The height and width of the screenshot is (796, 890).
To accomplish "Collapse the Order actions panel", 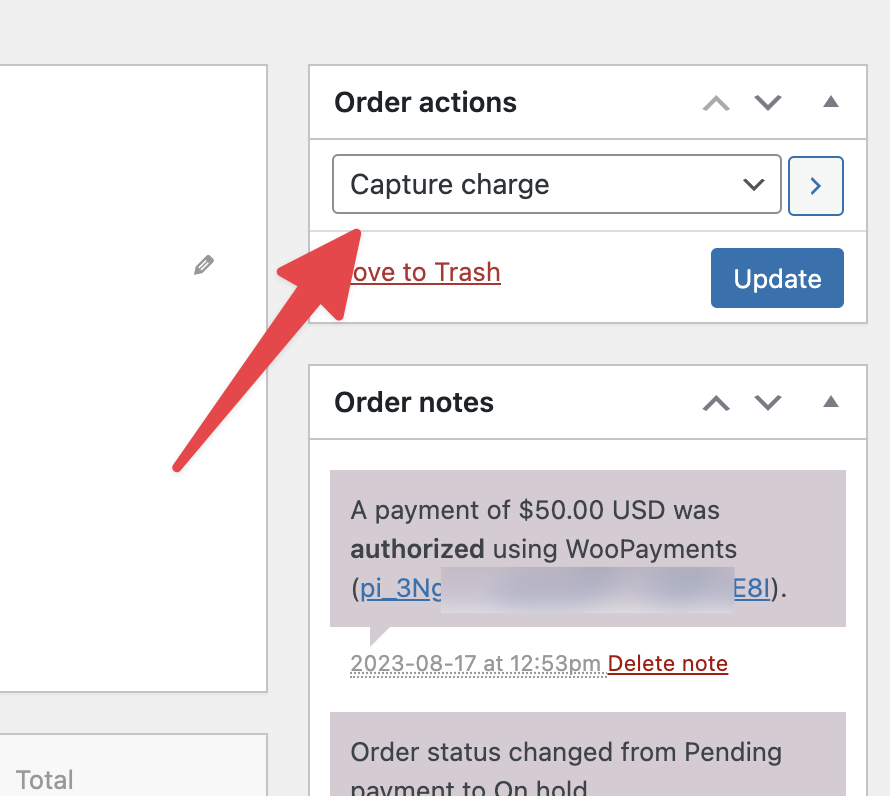I will pyautogui.click(x=830, y=102).
